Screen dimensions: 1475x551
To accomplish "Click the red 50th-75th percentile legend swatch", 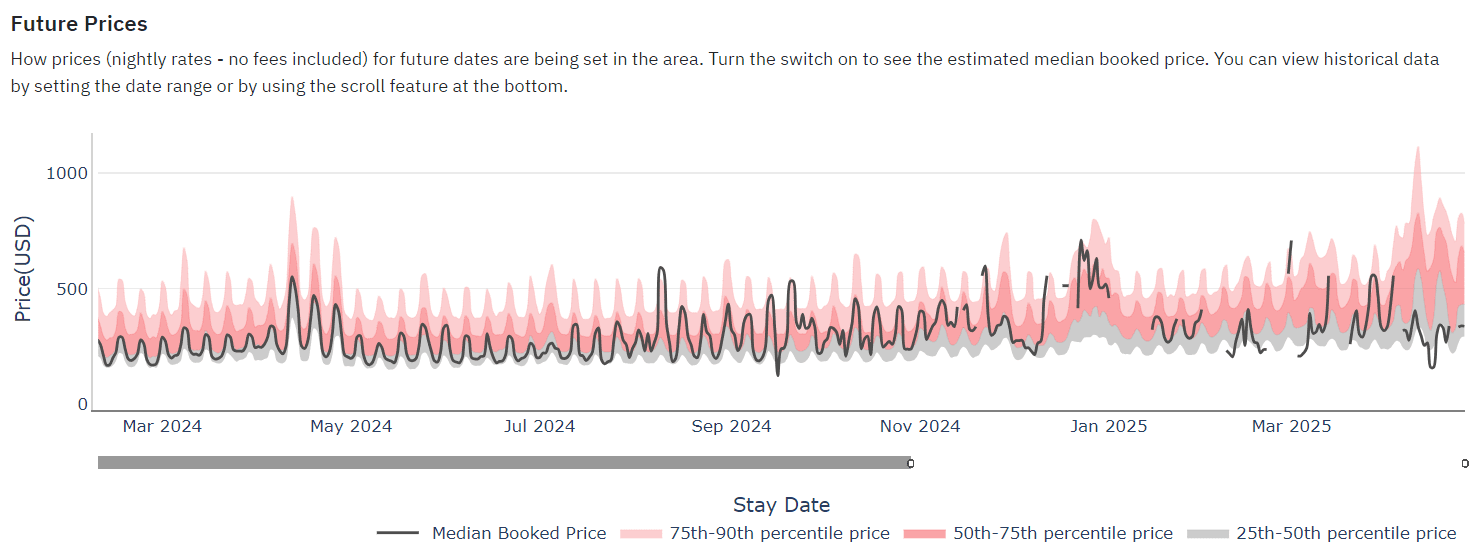I will (x=924, y=533).
